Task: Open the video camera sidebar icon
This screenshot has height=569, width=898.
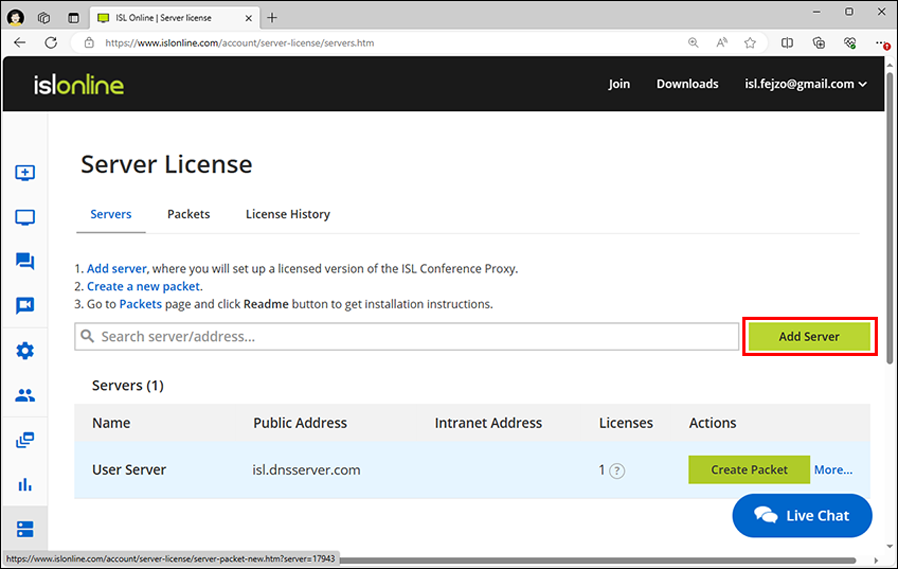Action: pos(25,306)
